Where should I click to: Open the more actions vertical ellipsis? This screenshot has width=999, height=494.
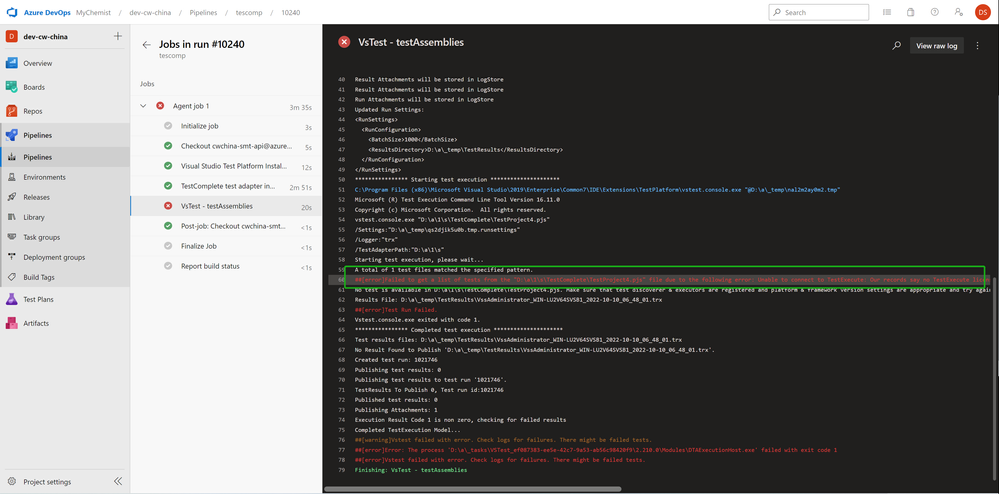978,46
